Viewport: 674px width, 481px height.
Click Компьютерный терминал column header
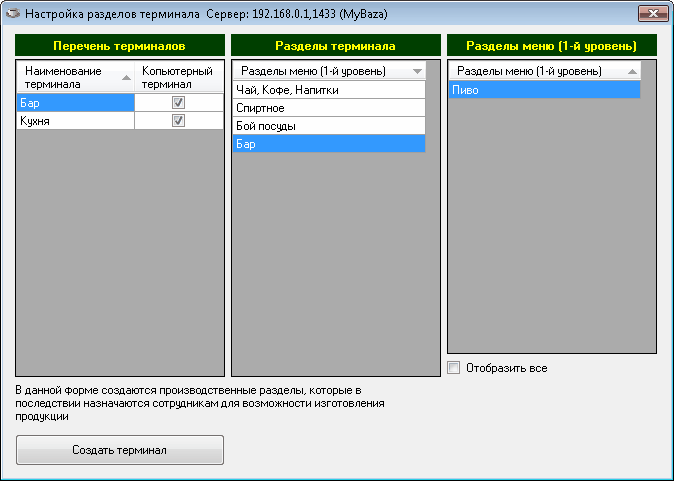[x=179, y=78]
